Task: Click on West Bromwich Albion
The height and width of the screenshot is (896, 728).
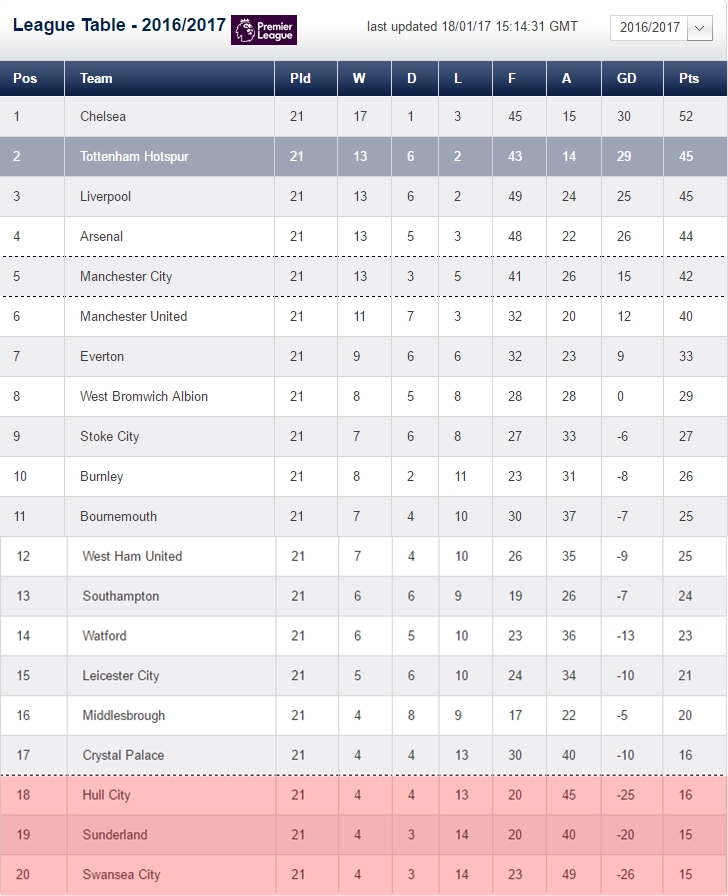Action: coord(144,397)
